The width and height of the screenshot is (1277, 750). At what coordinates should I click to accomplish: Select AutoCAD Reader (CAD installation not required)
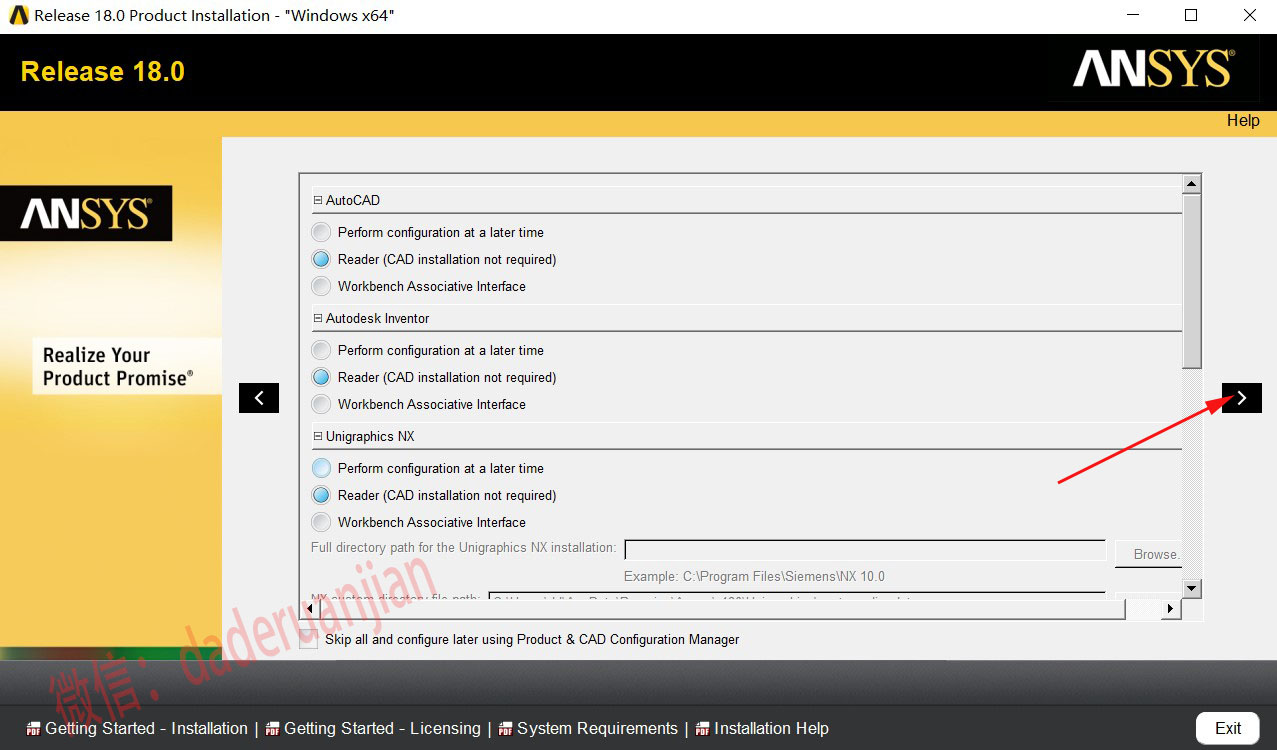tap(320, 259)
